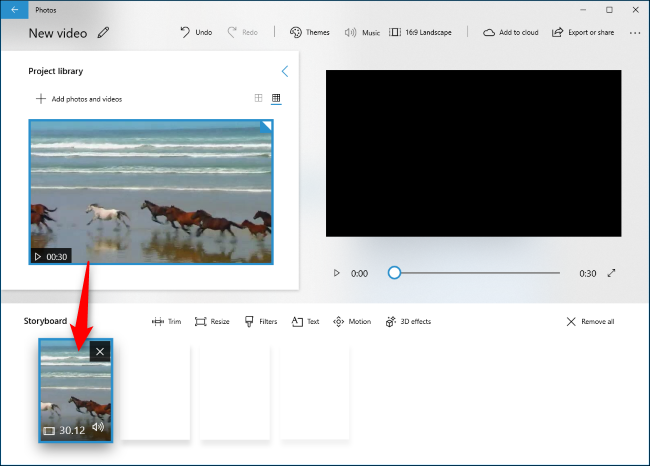Click the back arrow in title bar
650x466 pixels.
coord(14,9)
